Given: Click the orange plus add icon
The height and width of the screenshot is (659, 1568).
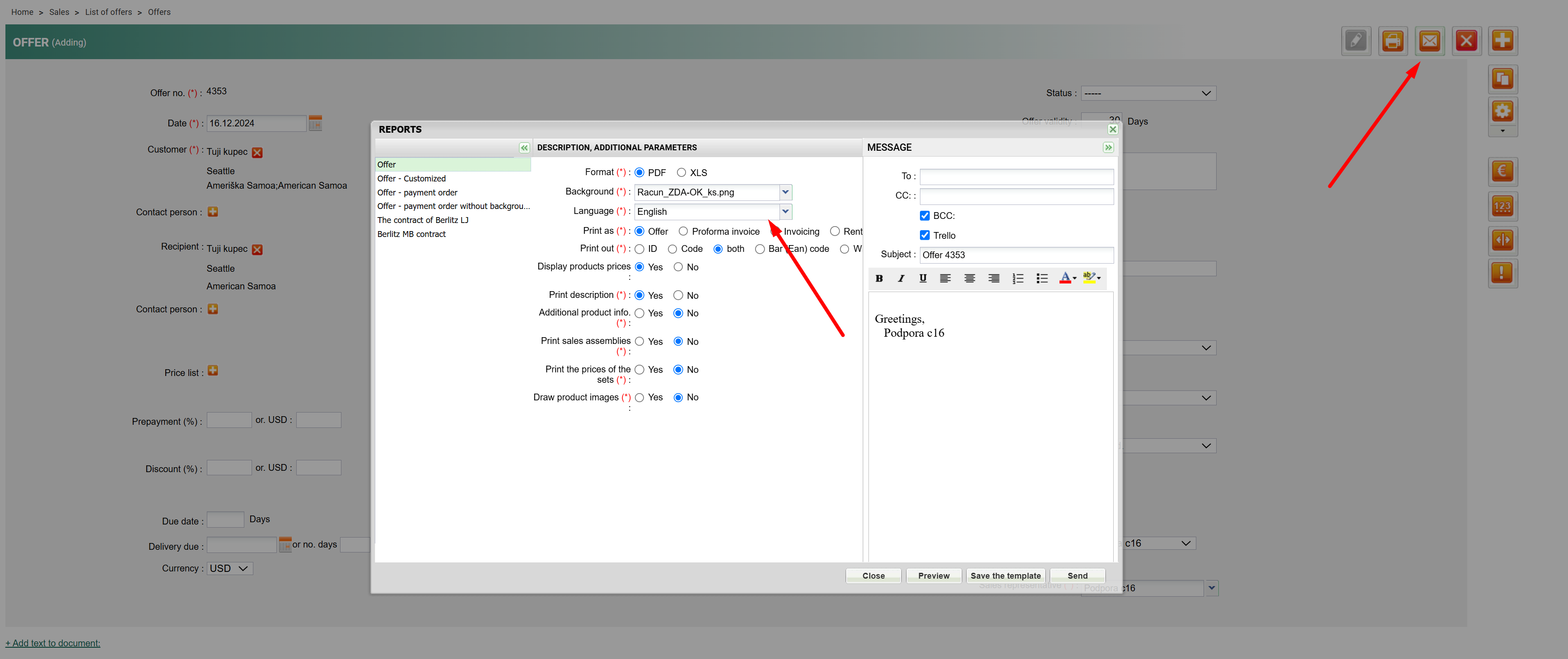Looking at the screenshot, I should click(1502, 42).
